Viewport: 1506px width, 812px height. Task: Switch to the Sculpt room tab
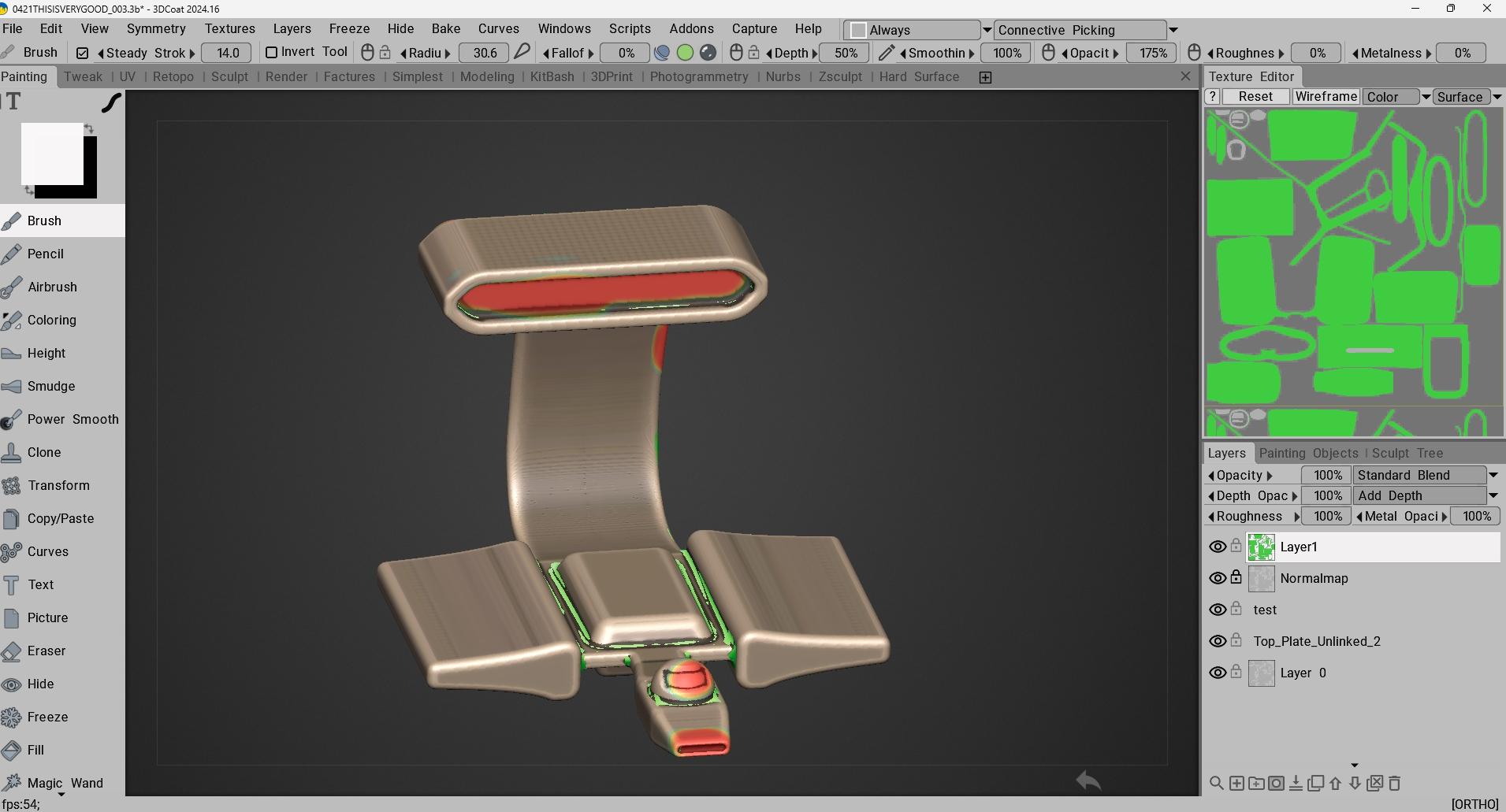[229, 76]
